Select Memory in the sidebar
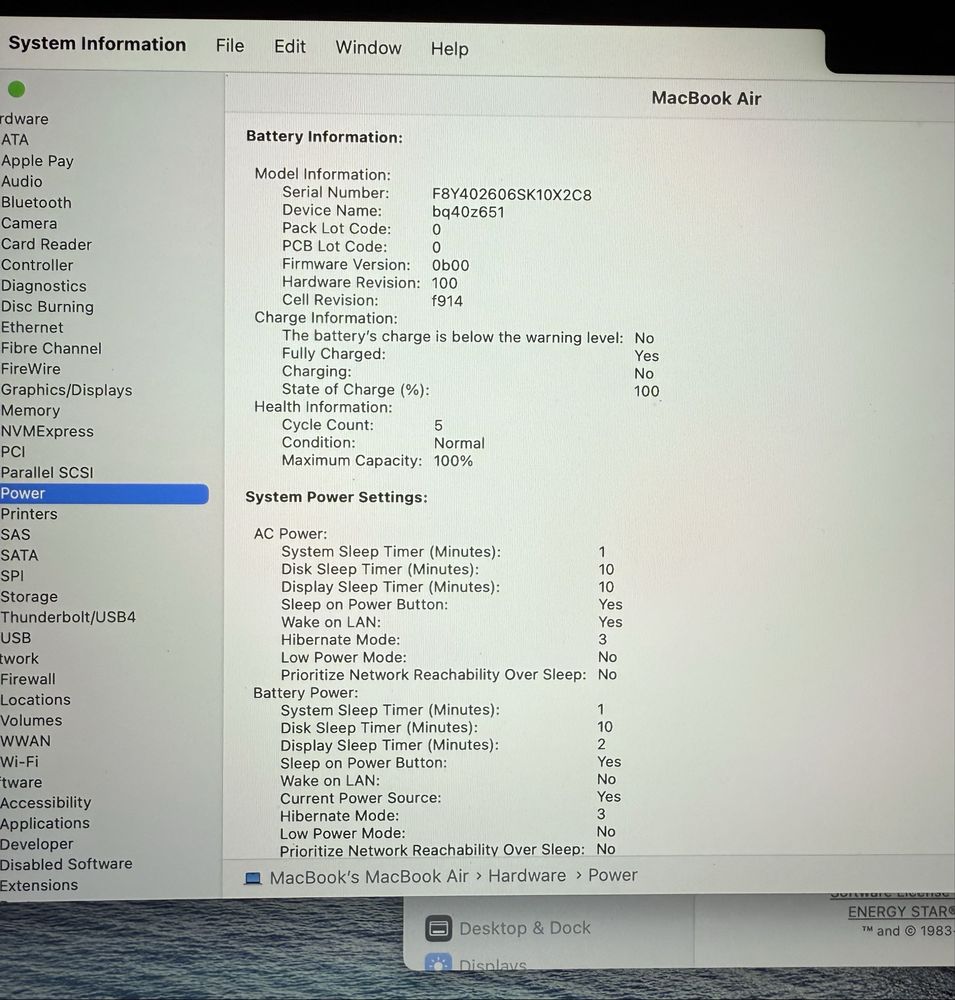955x1000 pixels. point(30,411)
